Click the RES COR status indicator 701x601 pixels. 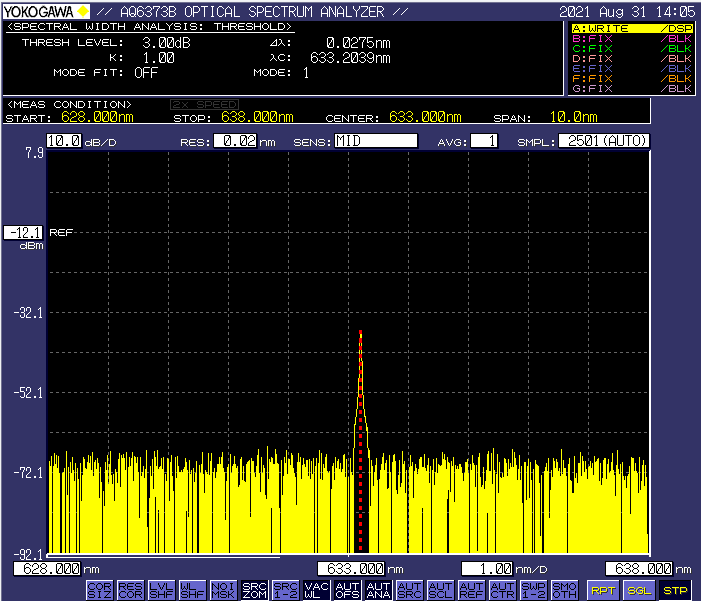pos(130,590)
